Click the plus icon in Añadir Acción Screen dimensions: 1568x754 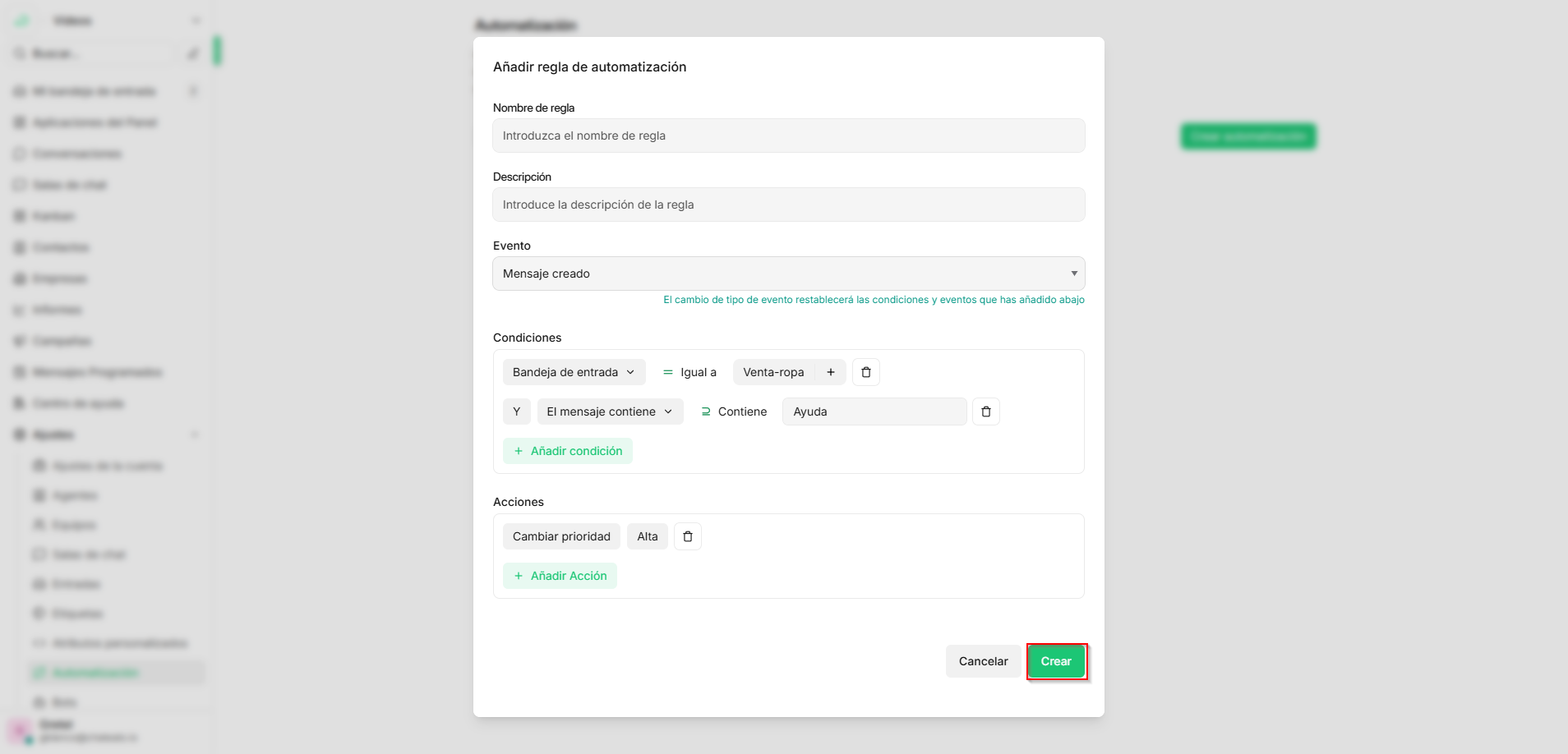[519, 576]
